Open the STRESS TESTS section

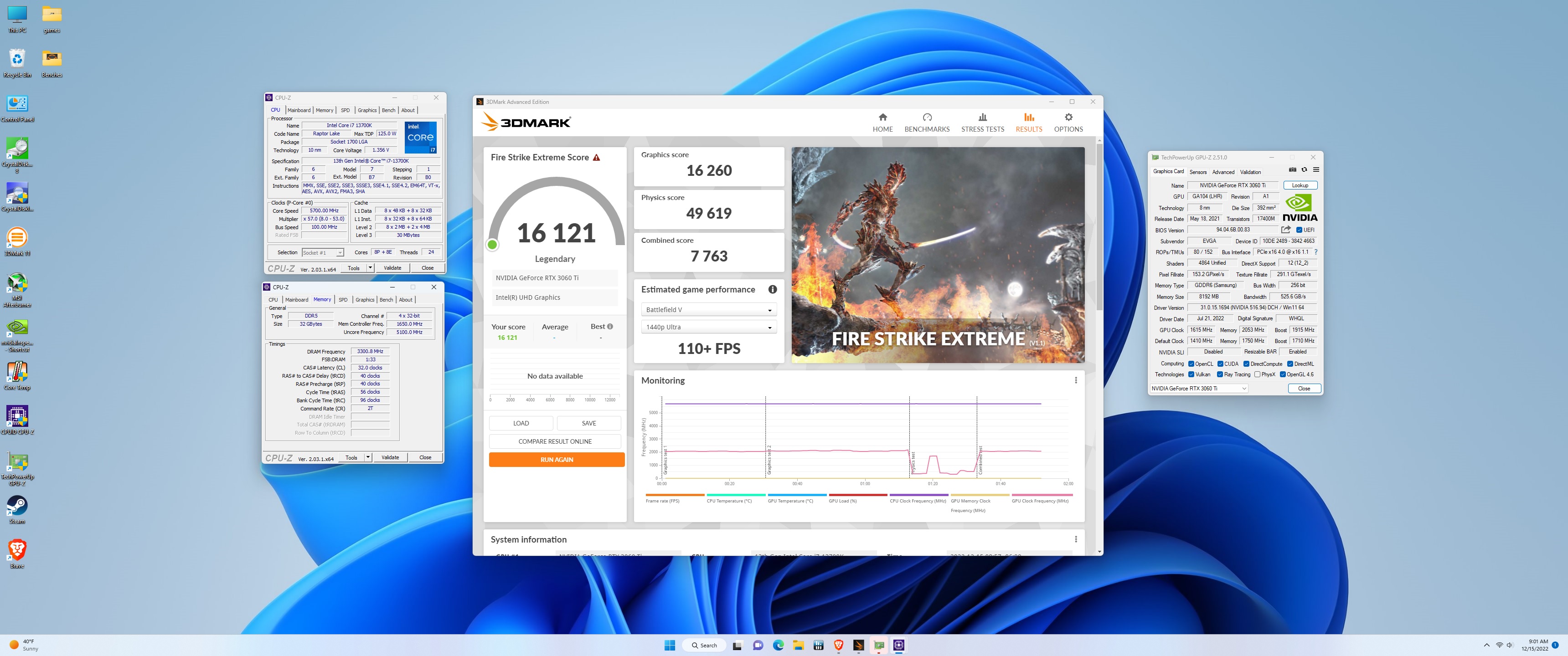click(982, 122)
